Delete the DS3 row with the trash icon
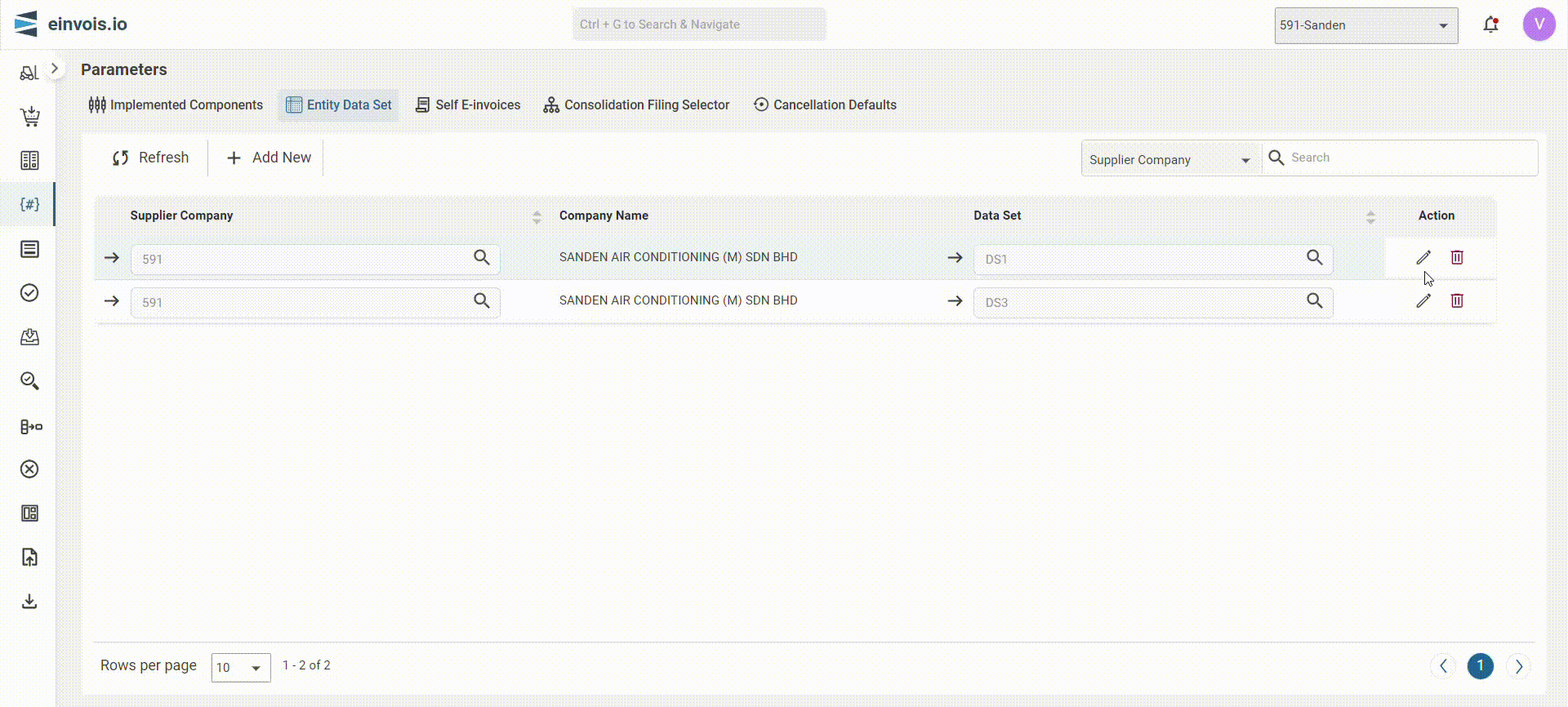The width and height of the screenshot is (1568, 707). 1457,300
